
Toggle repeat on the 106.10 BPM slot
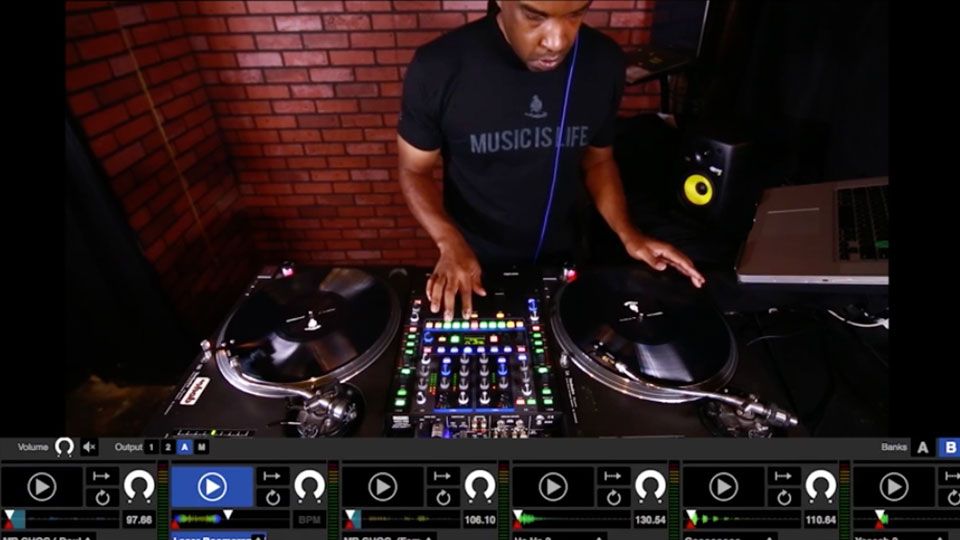click(x=443, y=498)
